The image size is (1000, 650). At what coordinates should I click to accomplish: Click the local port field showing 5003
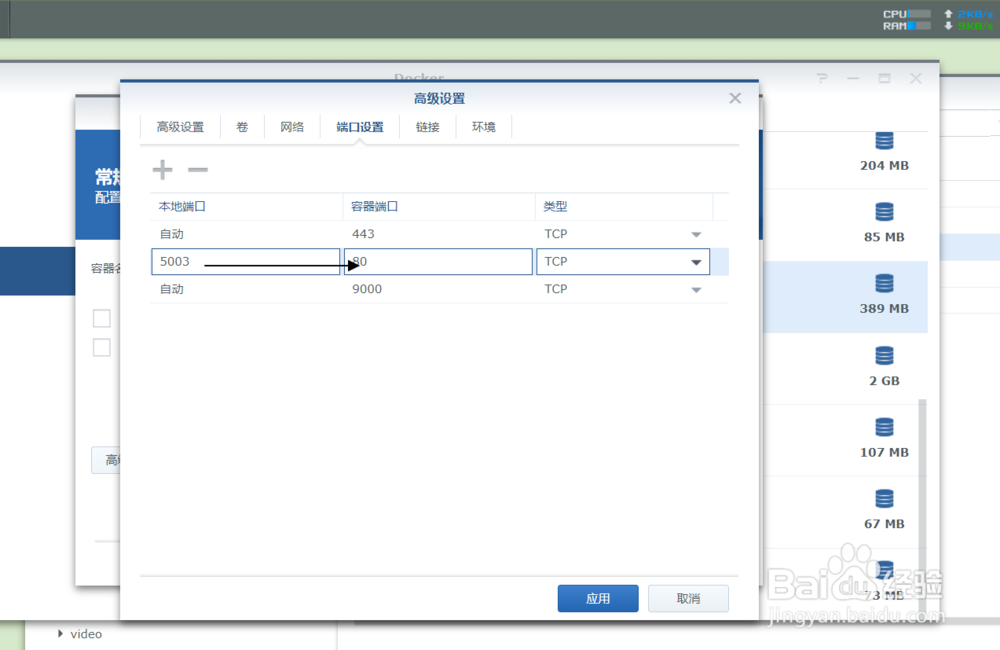pyautogui.click(x=246, y=262)
